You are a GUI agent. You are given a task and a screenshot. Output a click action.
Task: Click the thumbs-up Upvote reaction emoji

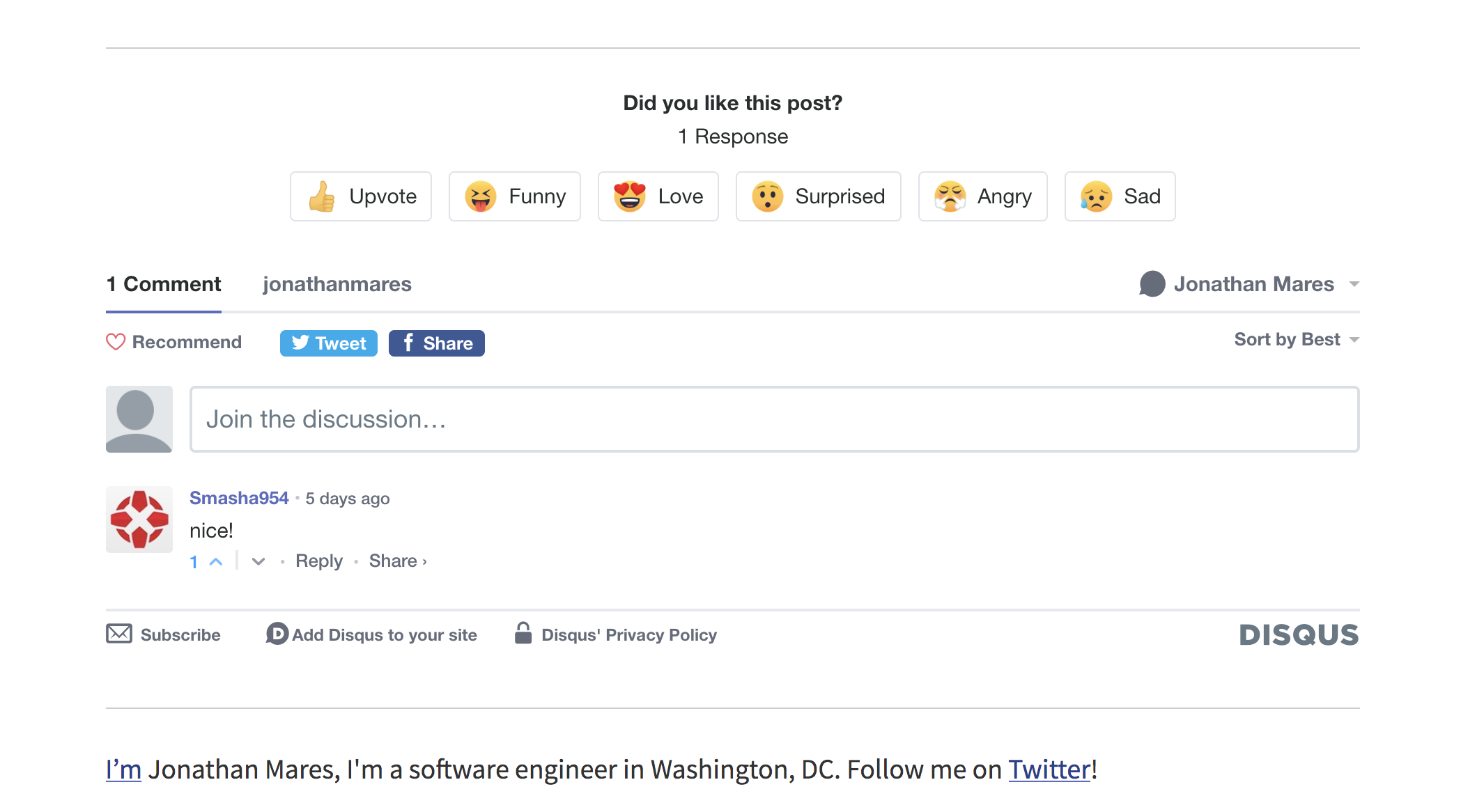(x=322, y=197)
